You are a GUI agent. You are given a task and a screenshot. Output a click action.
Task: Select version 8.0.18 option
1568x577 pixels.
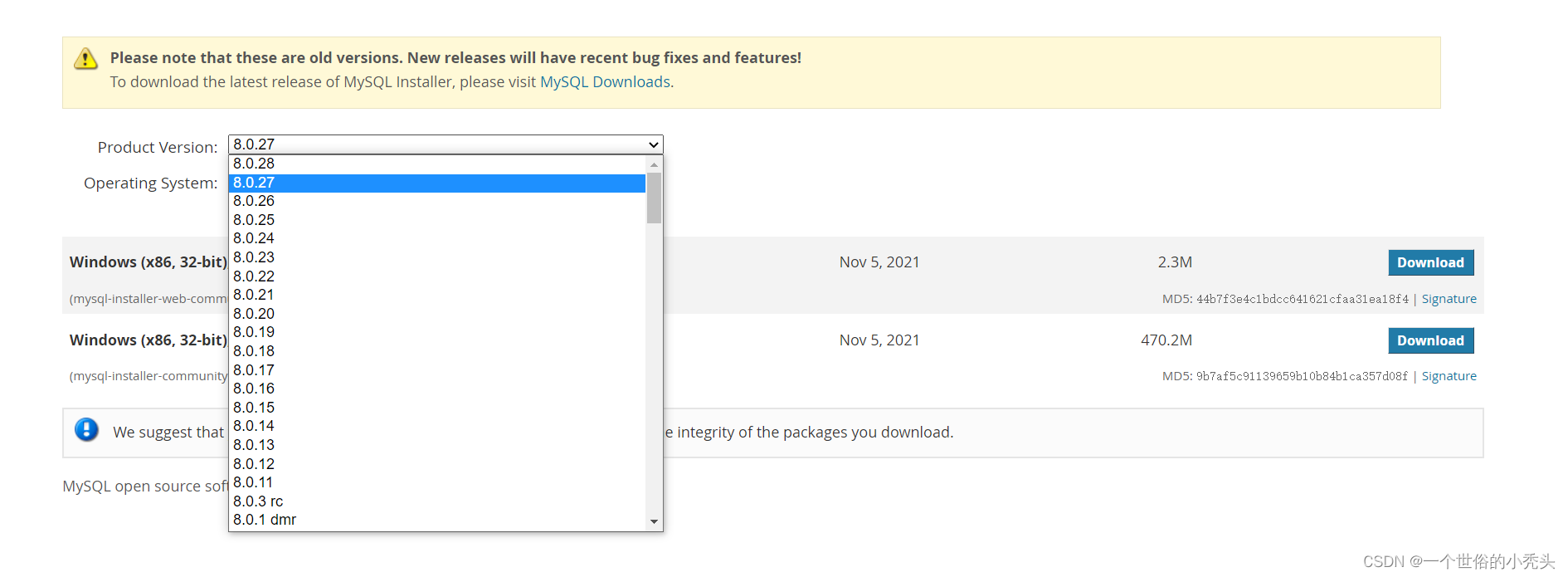tap(437, 351)
